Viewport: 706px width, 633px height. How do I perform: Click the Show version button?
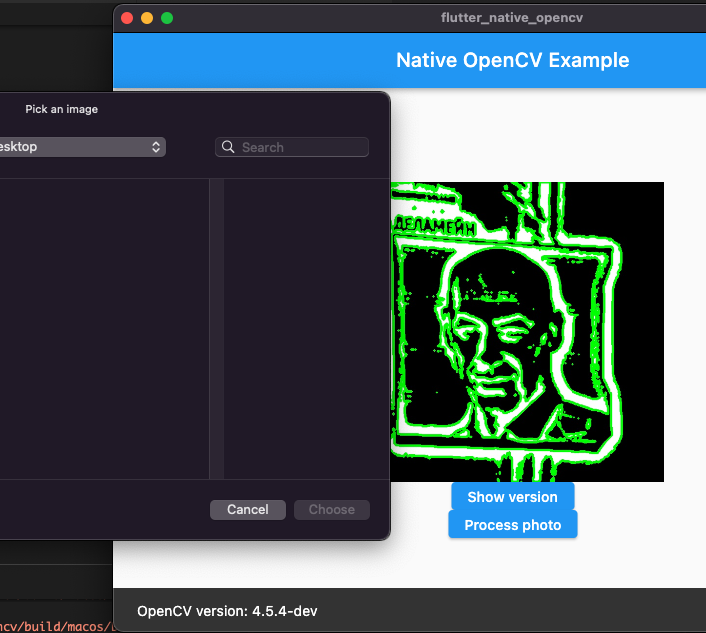pos(512,497)
